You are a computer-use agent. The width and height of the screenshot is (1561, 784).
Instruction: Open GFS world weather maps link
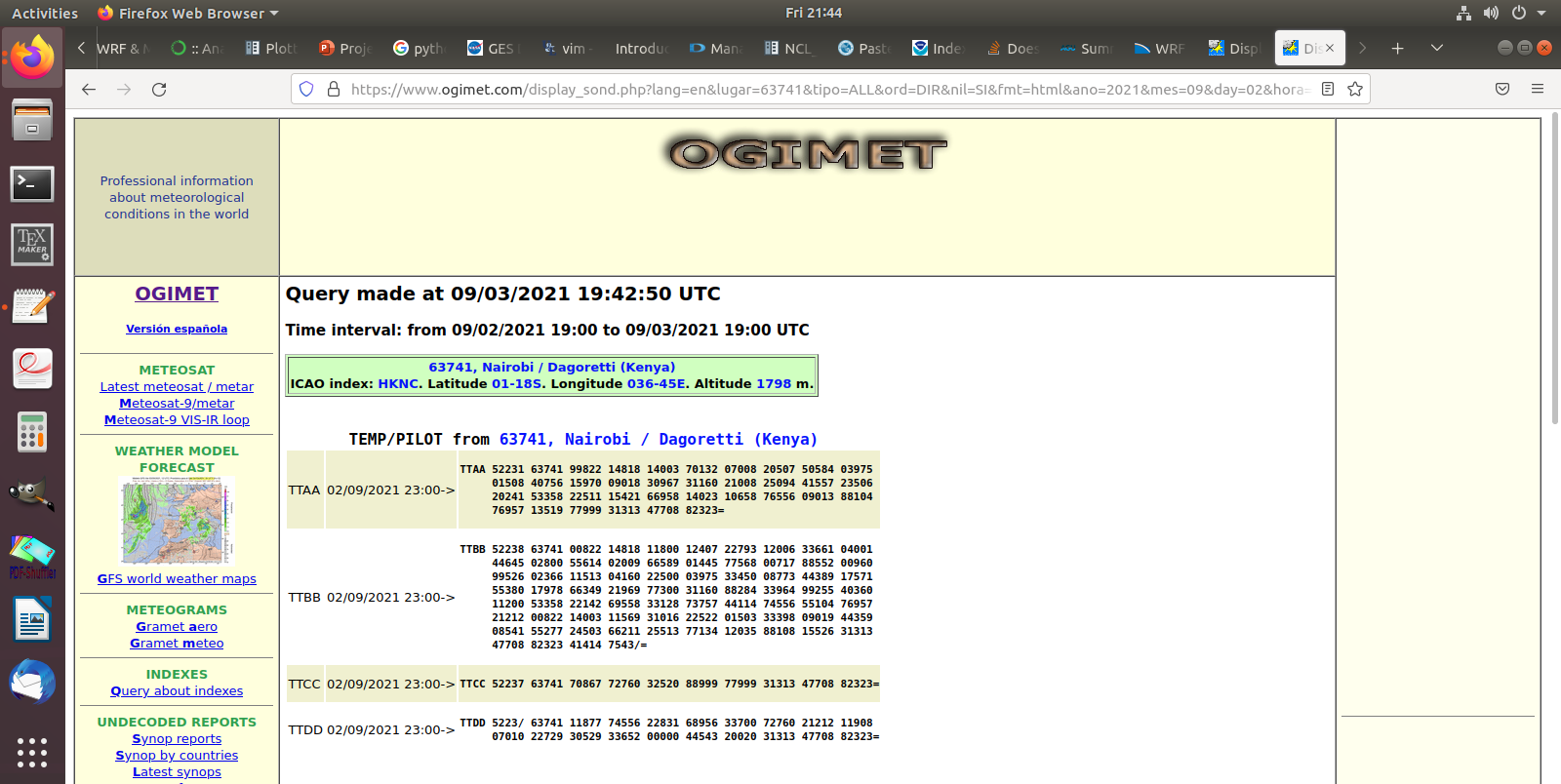coord(177,578)
